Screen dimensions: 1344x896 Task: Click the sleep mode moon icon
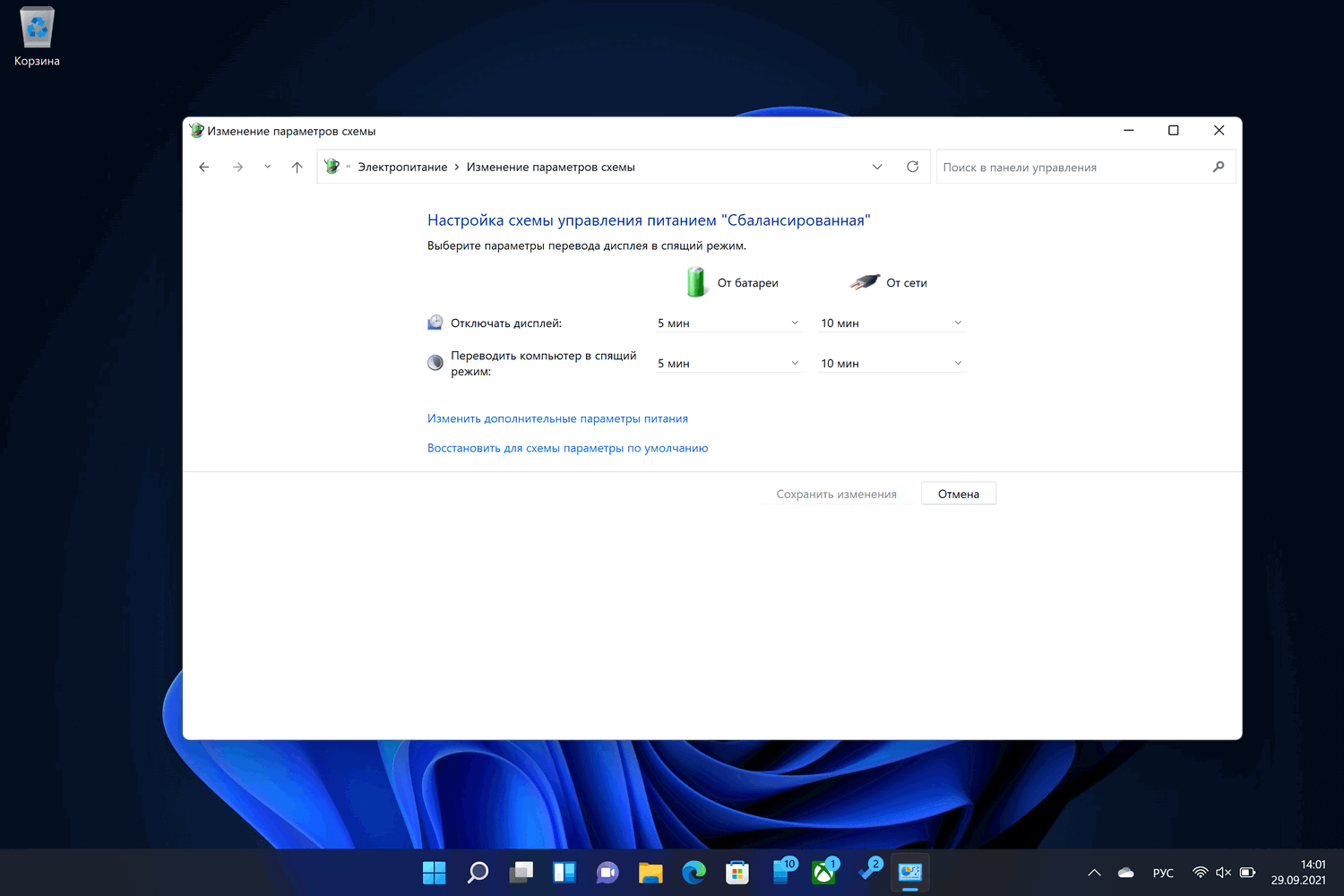[435, 363]
